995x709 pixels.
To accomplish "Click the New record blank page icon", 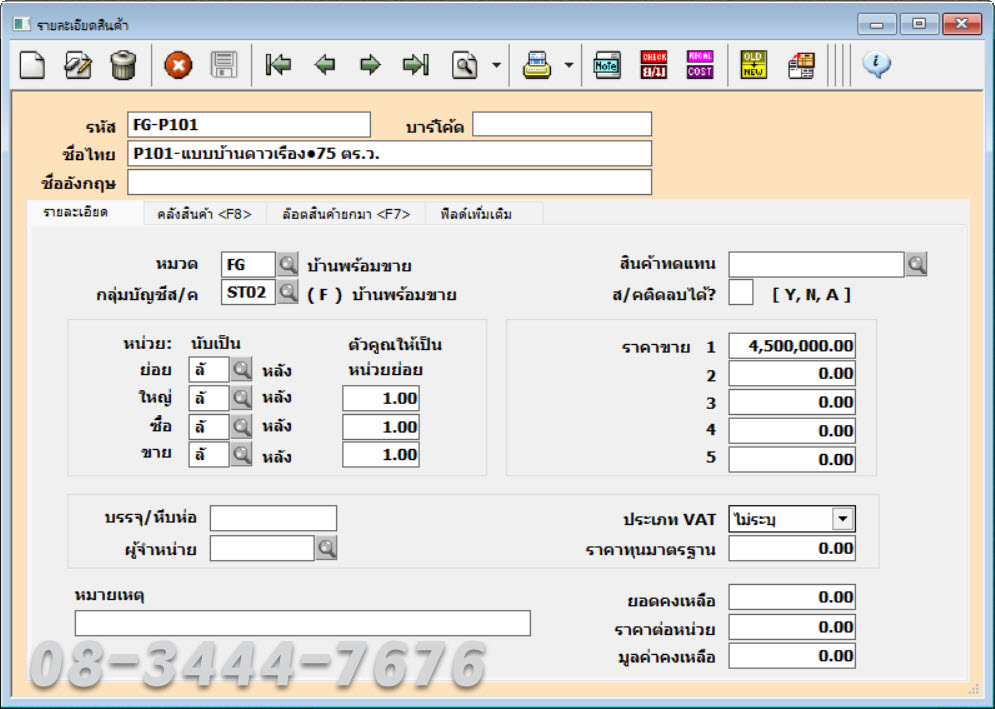I will [x=32, y=65].
